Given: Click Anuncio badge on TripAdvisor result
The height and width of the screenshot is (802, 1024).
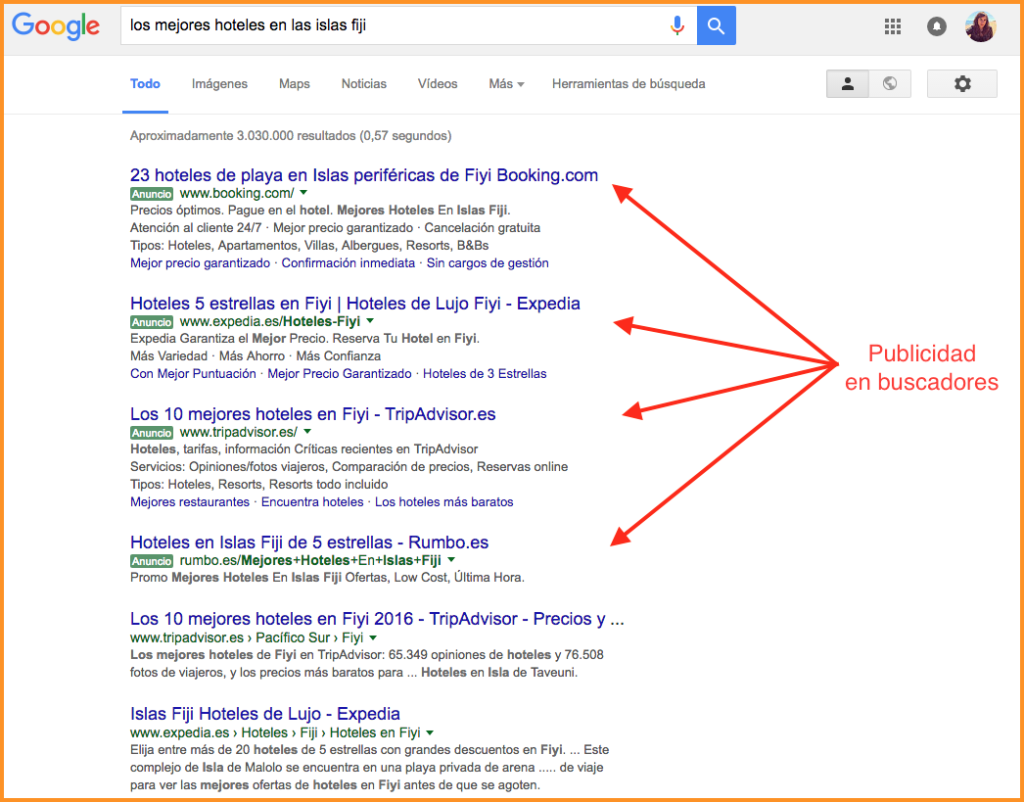Looking at the screenshot, I should [152, 432].
